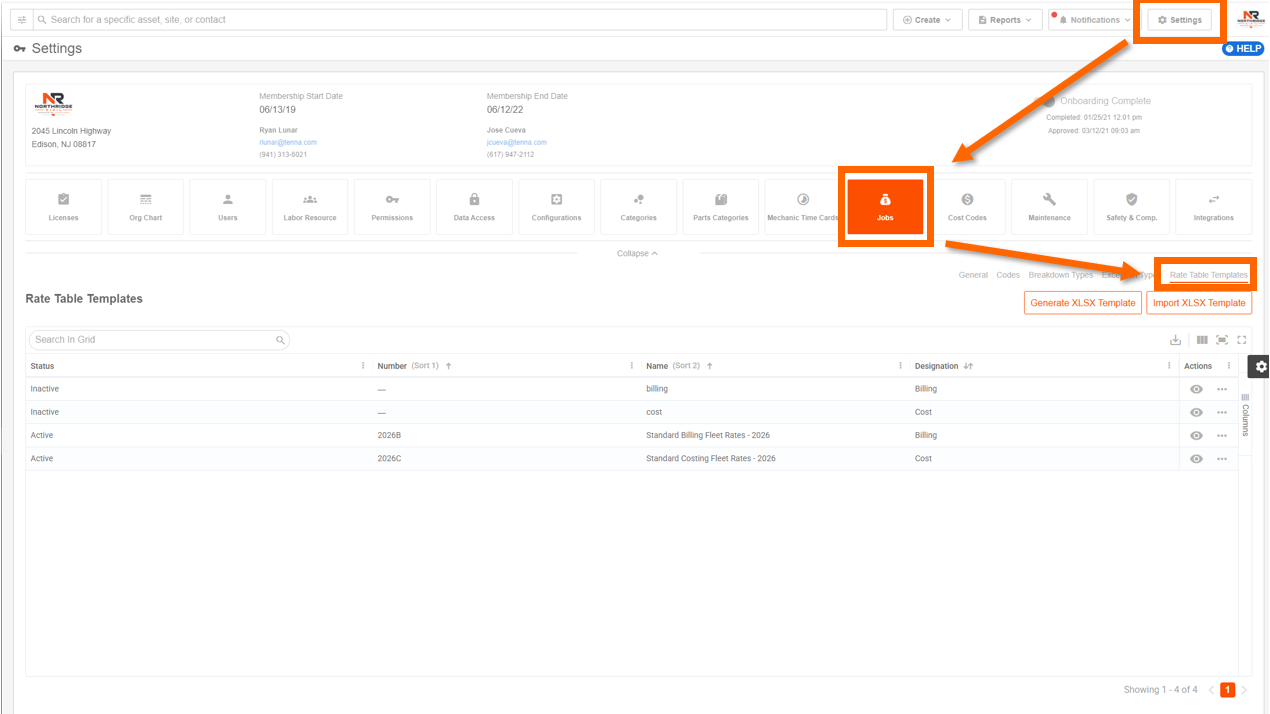Image resolution: width=1270 pixels, height=714 pixels.
Task: Open the Parts Categories tile
Action: point(721,207)
